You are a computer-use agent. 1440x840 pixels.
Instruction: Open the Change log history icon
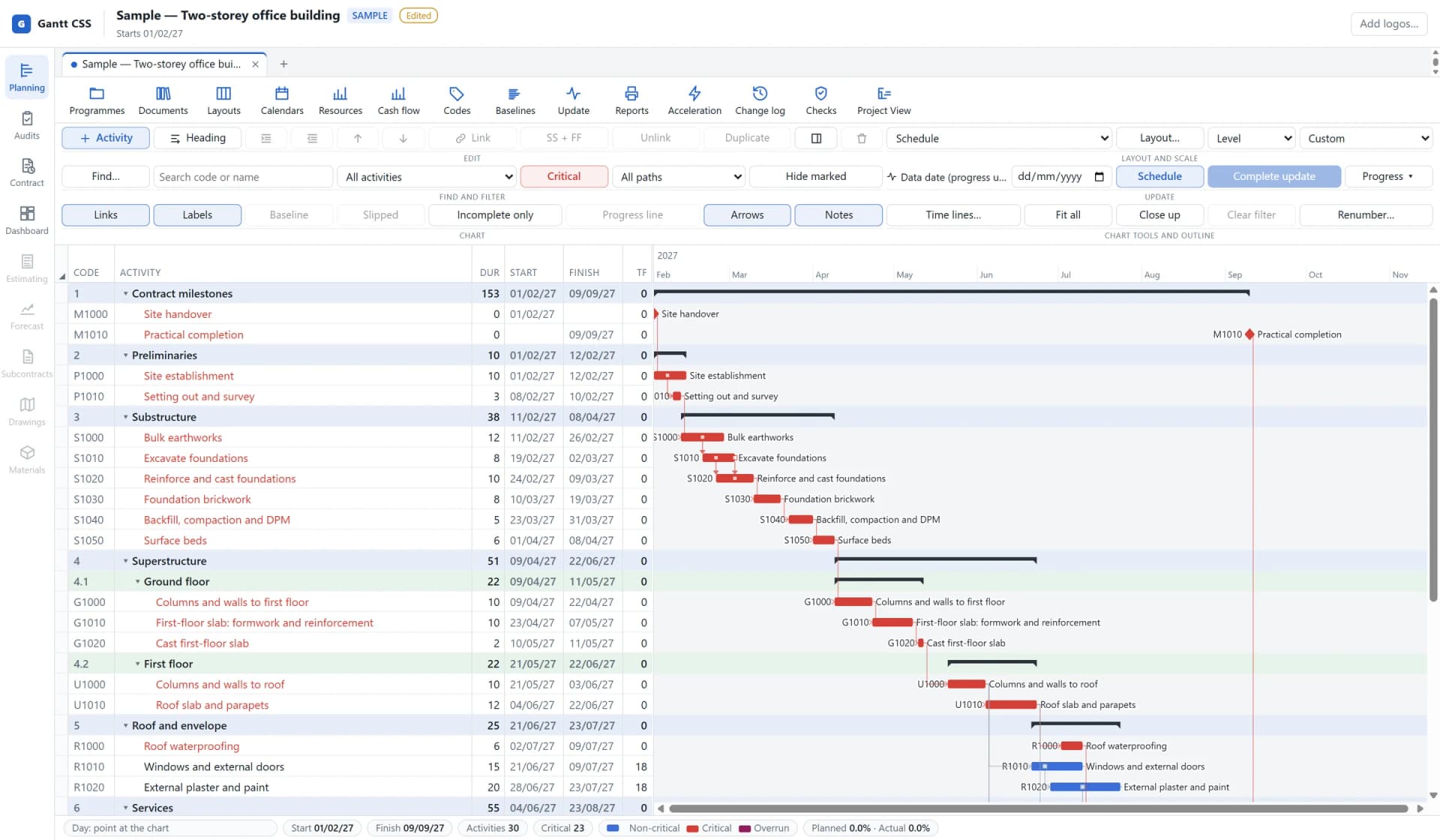(760, 100)
